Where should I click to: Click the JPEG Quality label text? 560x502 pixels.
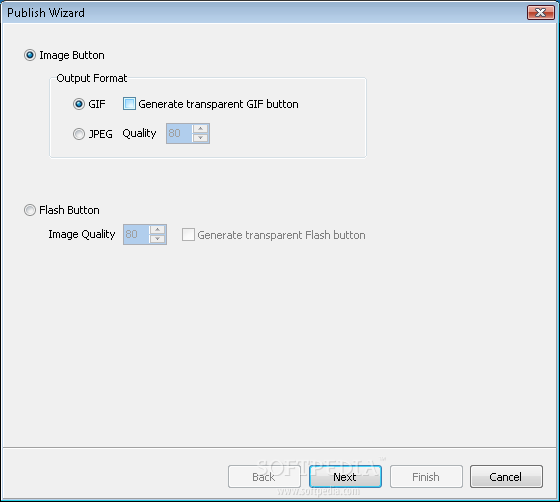click(139, 134)
